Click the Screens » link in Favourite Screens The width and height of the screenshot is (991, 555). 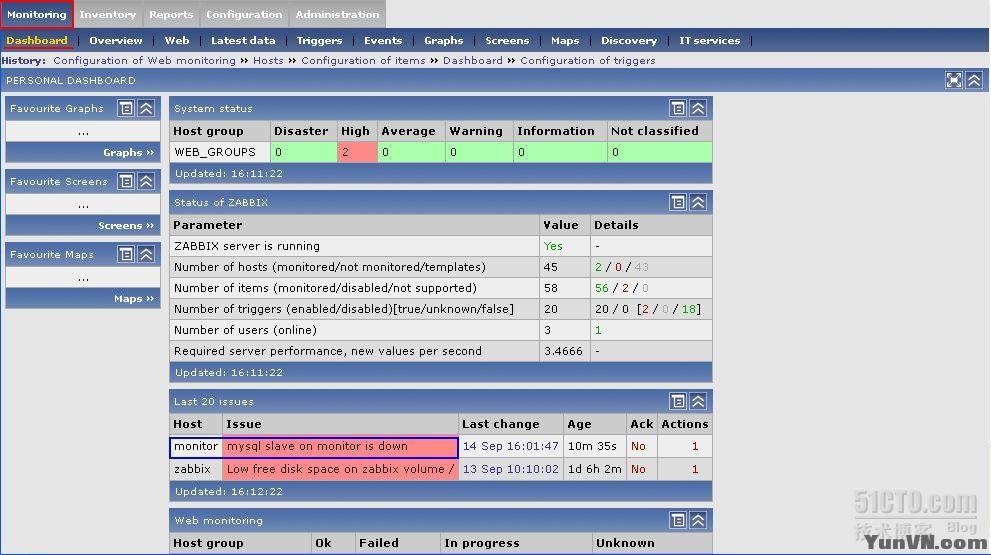coord(126,226)
